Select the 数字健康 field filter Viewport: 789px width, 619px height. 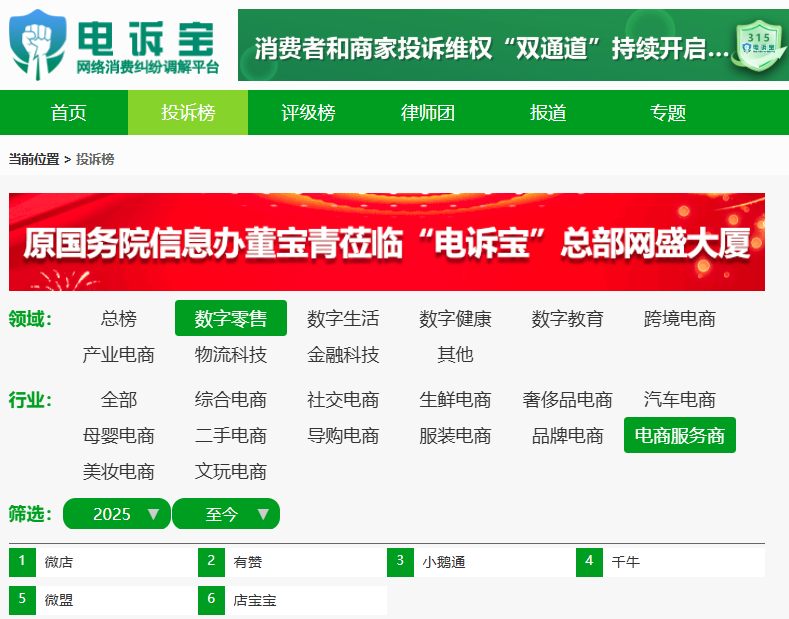455,319
